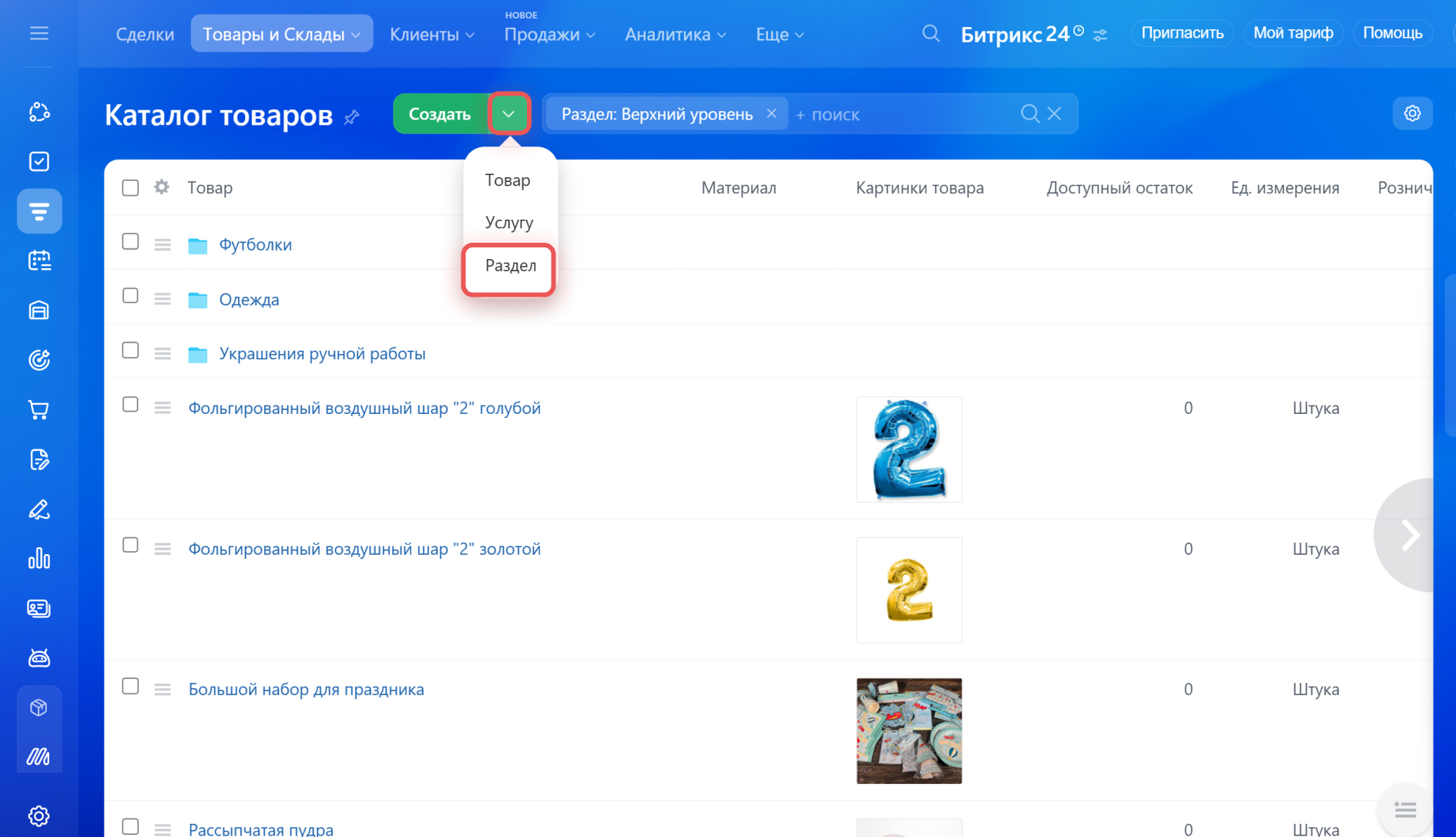1456x837 pixels.
Task: Open the Рассыпчатая пудра product link
Action: click(x=261, y=829)
